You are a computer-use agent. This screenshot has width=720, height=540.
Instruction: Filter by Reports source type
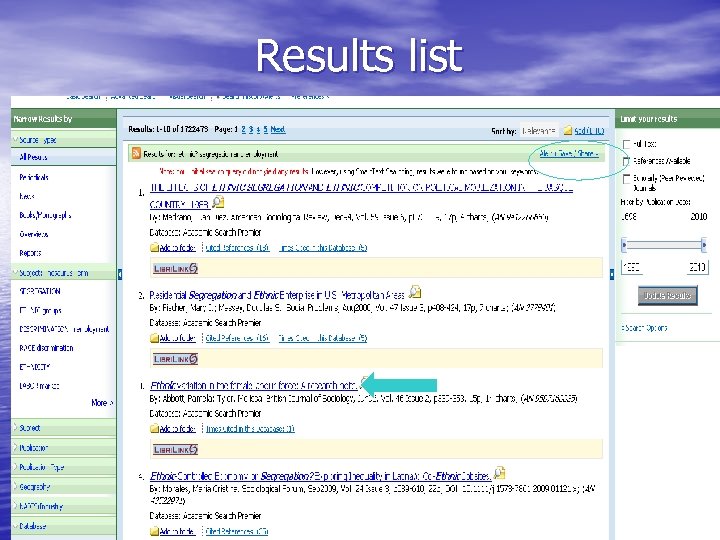(30, 253)
